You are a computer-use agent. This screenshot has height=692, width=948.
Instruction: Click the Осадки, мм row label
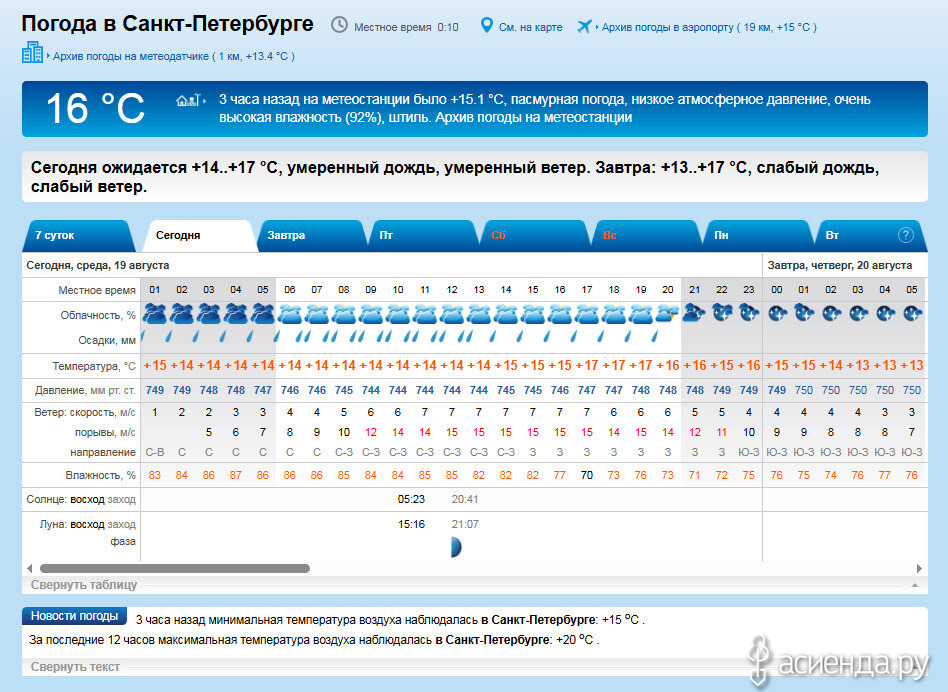(x=107, y=340)
